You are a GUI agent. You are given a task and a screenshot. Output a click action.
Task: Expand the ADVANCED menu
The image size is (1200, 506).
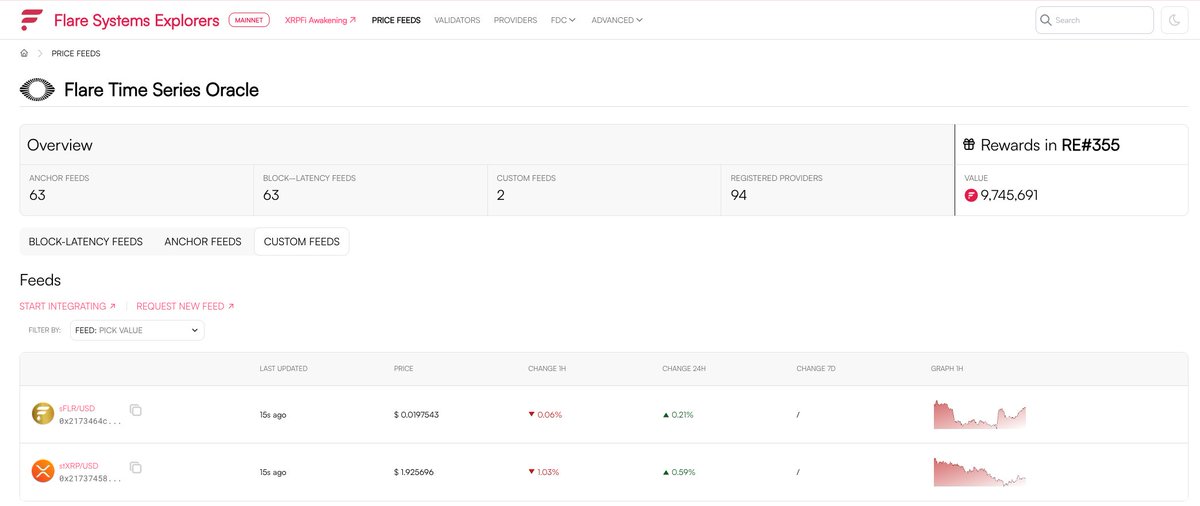(x=617, y=20)
